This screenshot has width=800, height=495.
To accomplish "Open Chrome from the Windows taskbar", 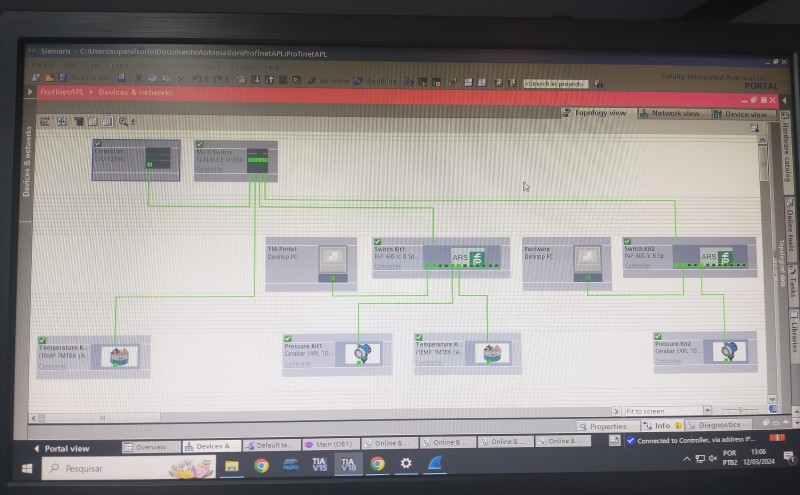I will click(x=261, y=464).
